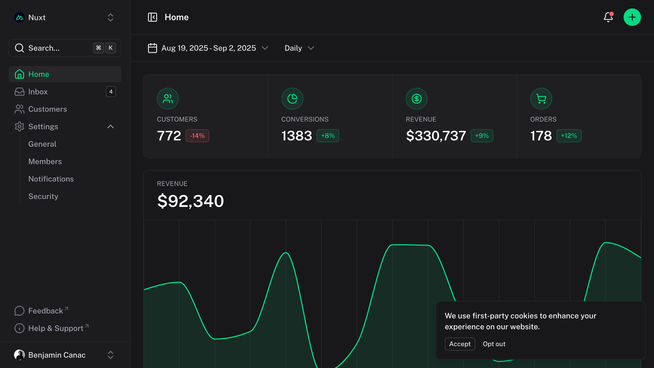Click the ORDERS card label

[x=543, y=120]
